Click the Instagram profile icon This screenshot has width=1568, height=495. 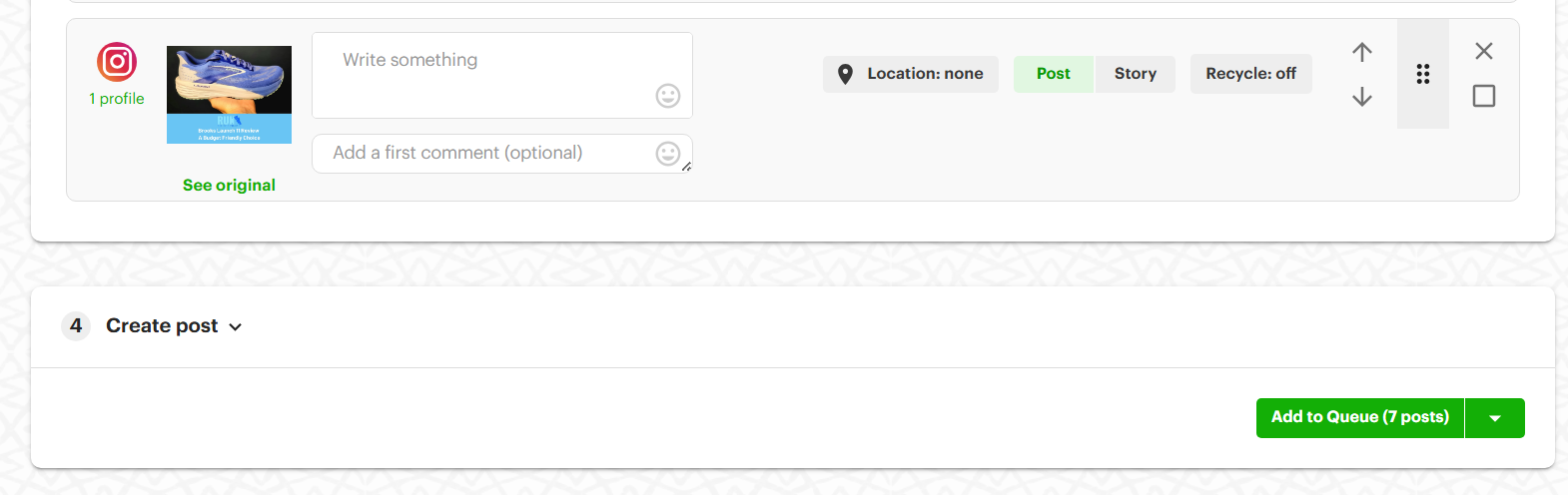(117, 62)
